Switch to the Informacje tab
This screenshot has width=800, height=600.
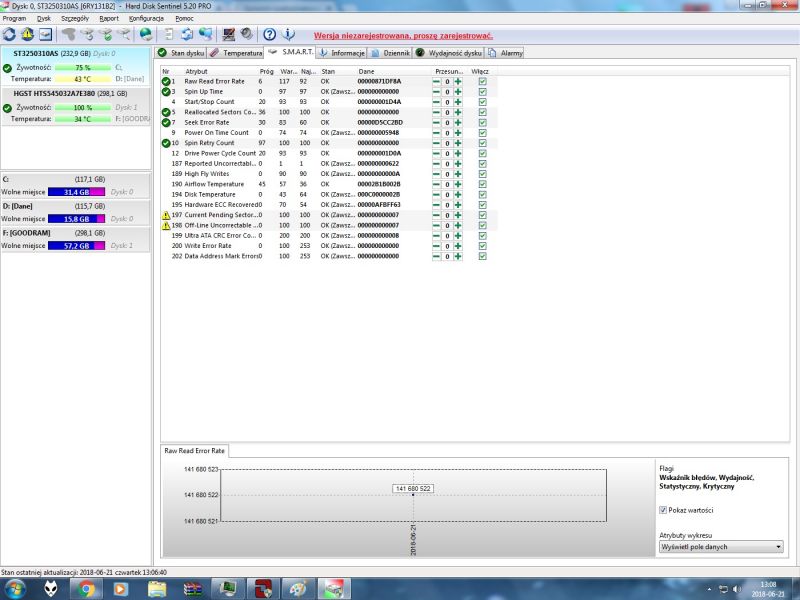tap(342, 53)
